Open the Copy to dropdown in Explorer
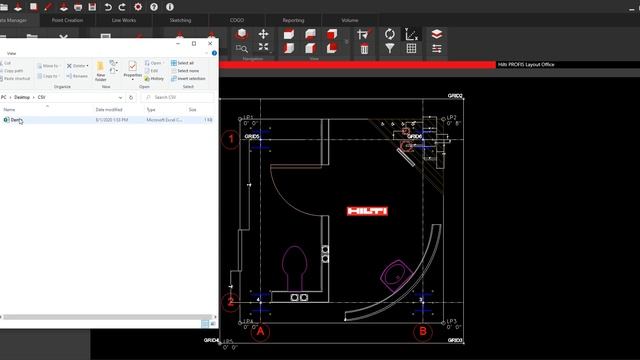The width and height of the screenshot is (640, 360). point(59,76)
